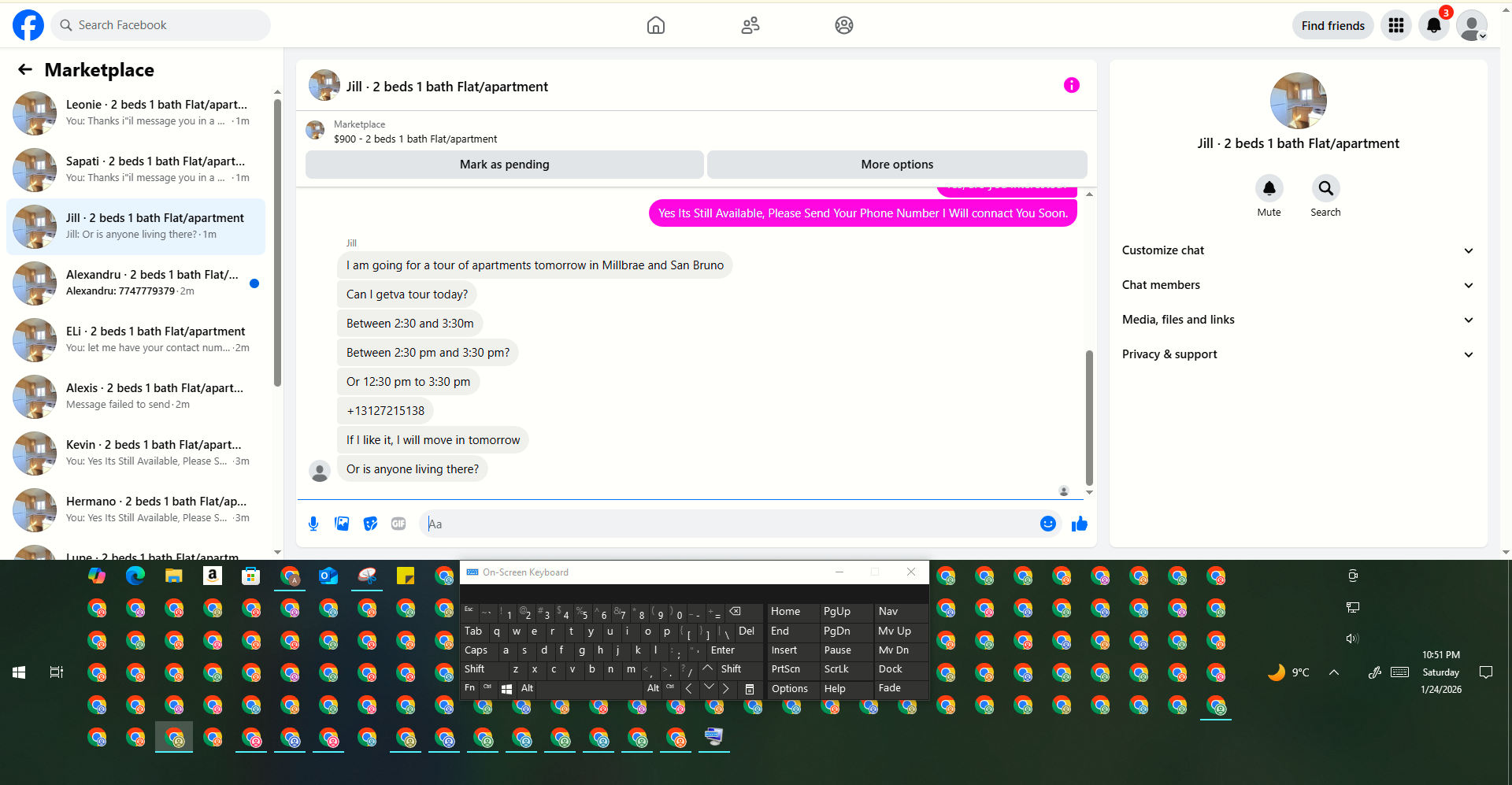Show hidden system tray icons

pos(1334,672)
